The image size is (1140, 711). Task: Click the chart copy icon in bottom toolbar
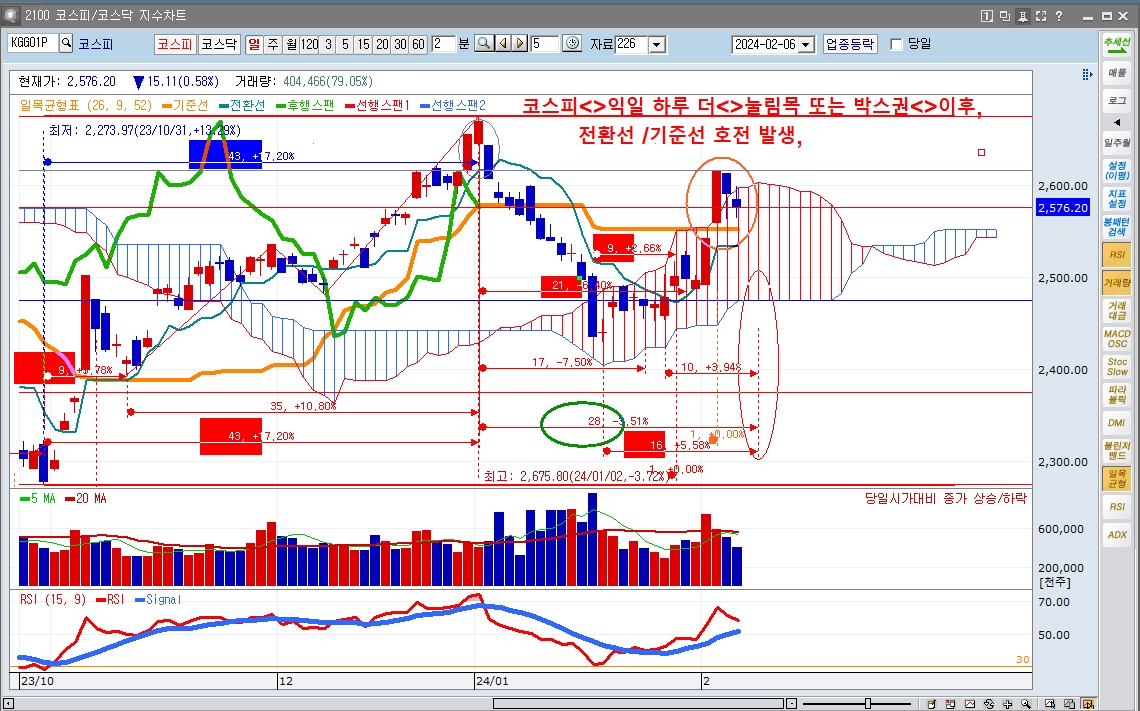pyautogui.click(x=1069, y=704)
